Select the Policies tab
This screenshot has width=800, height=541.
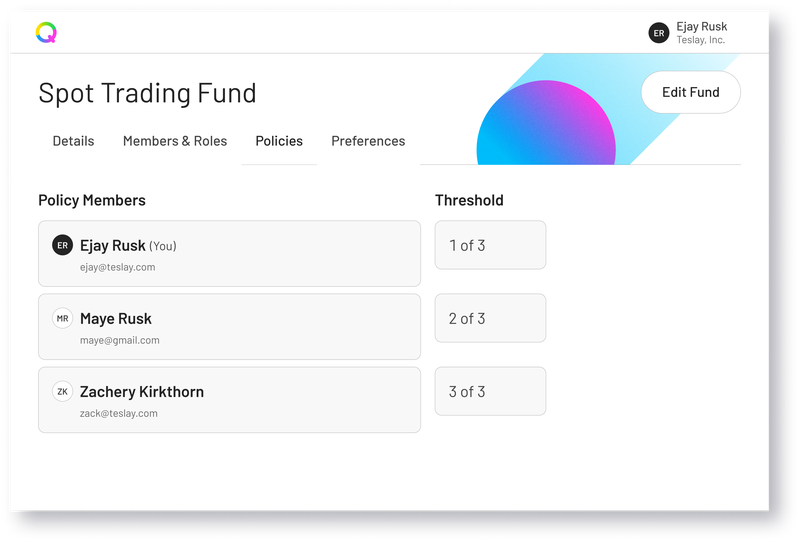[x=279, y=141]
